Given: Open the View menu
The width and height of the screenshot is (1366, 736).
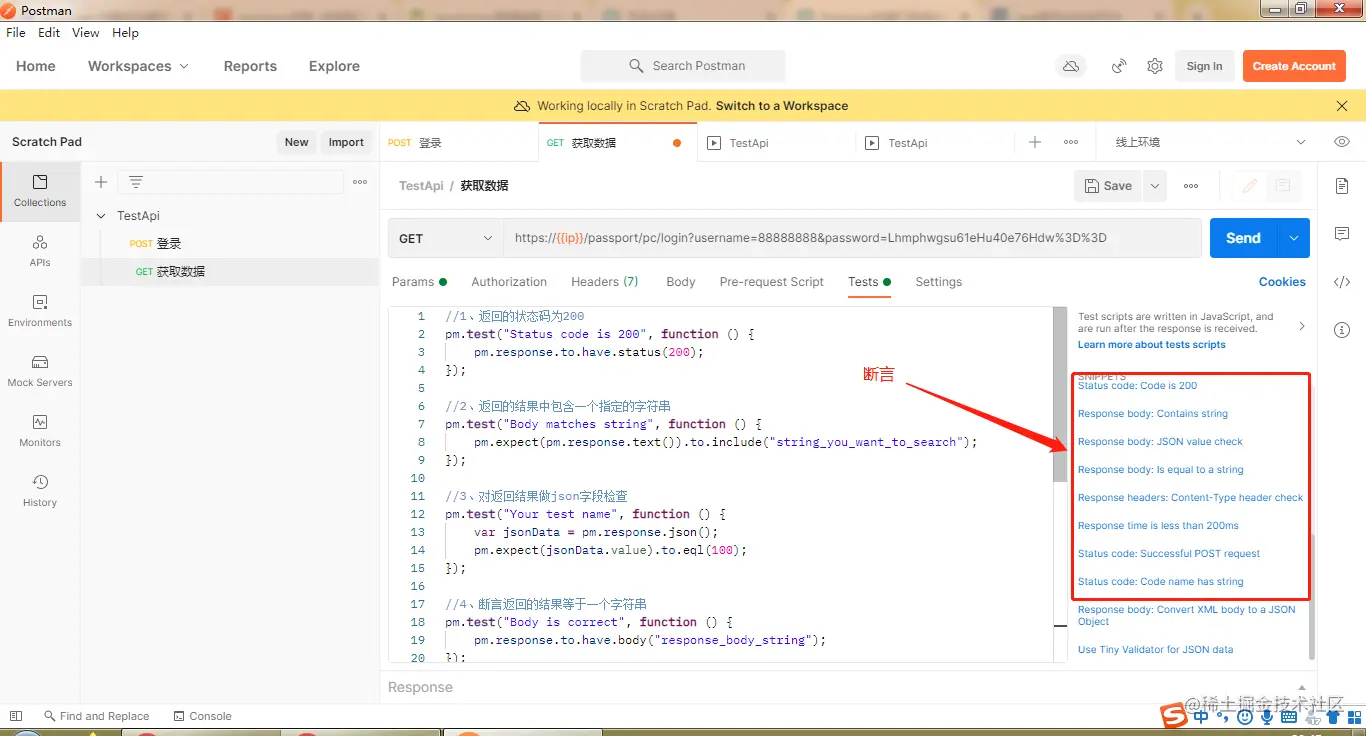Looking at the screenshot, I should (x=86, y=33).
